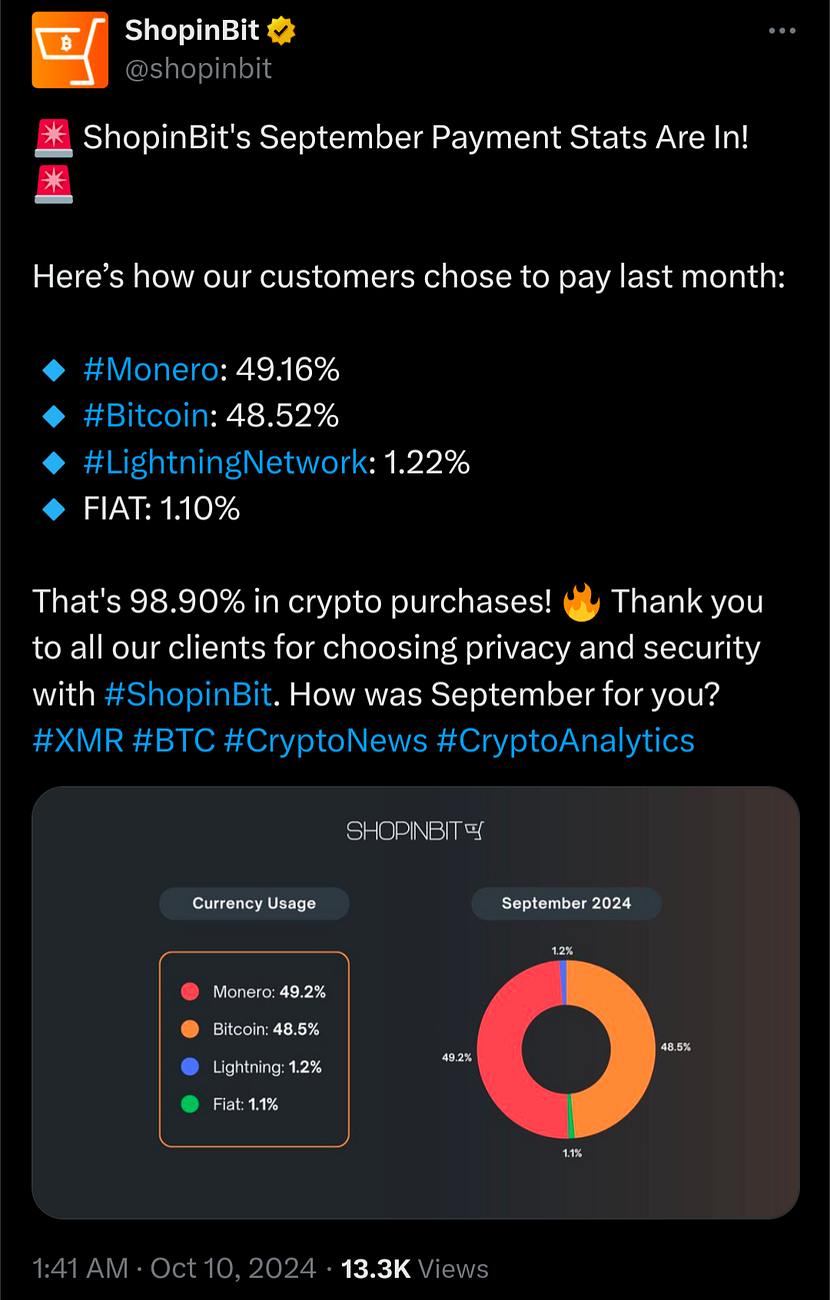Open the 13.3K Views count

[415, 1269]
